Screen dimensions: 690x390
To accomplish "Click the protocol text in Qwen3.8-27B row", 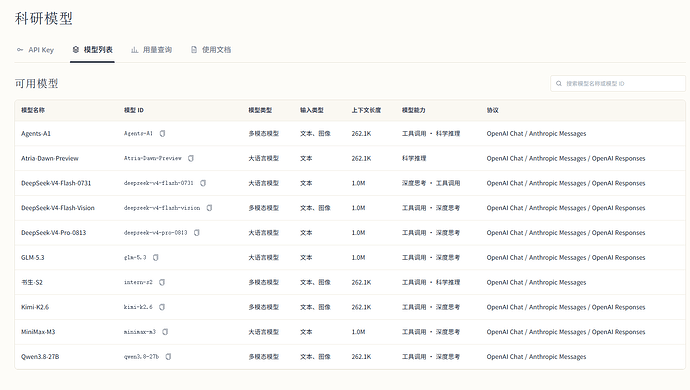I will 536,357.
